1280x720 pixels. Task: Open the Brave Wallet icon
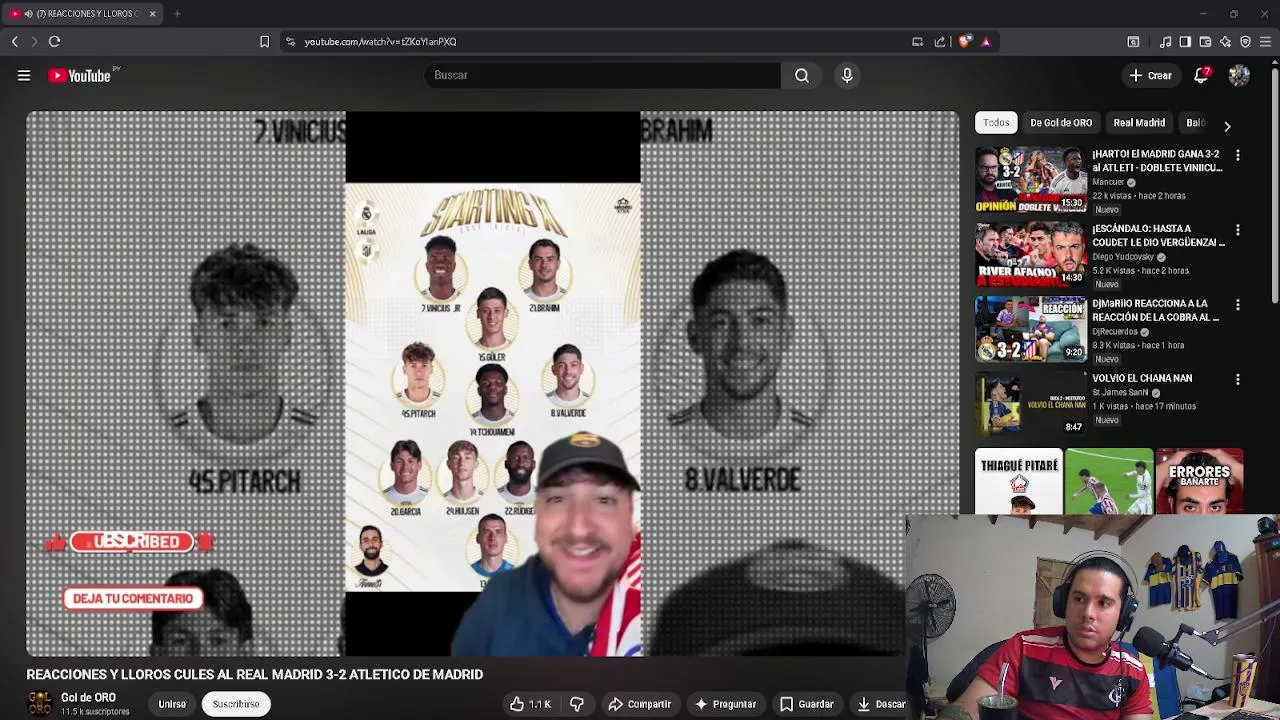[1205, 41]
